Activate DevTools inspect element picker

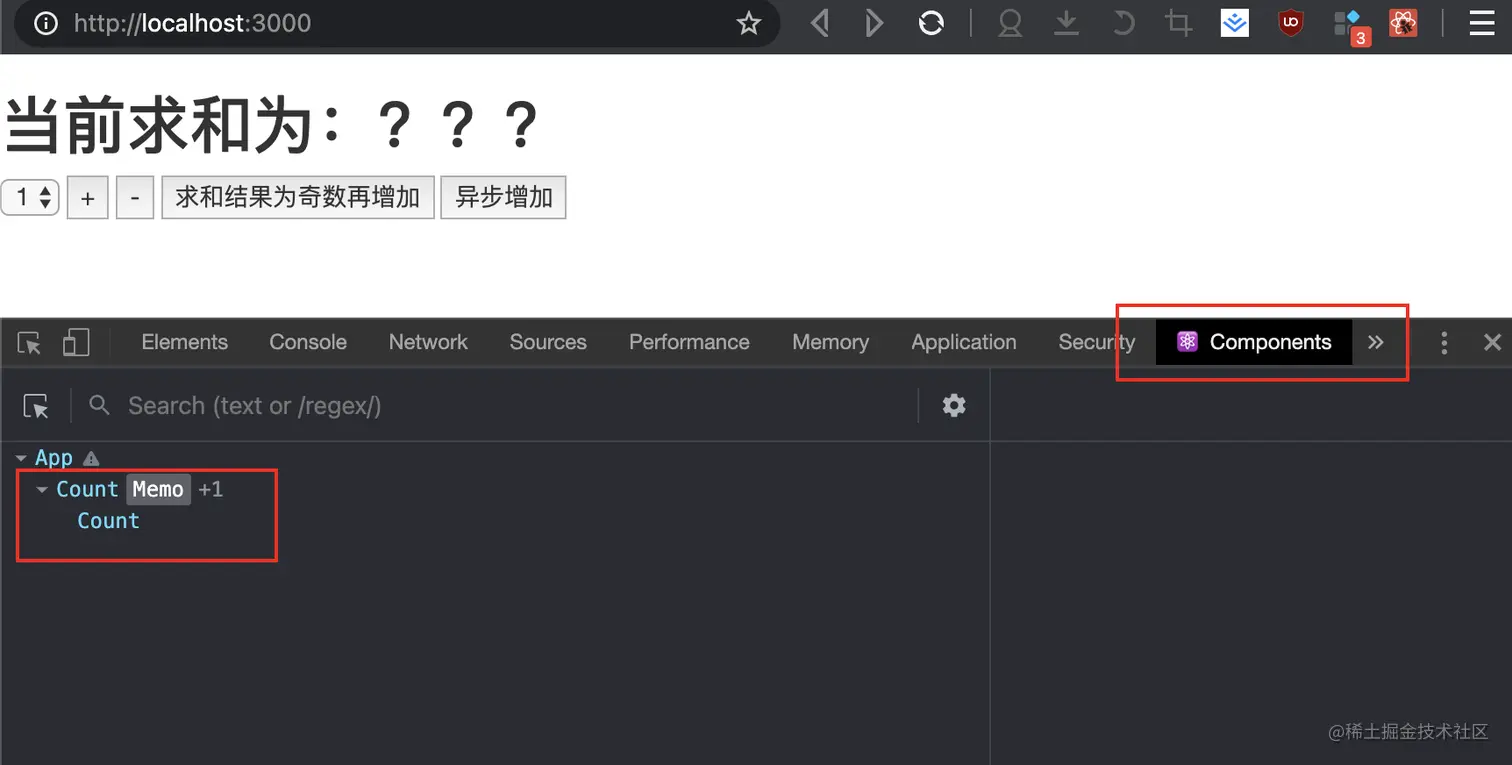click(x=30, y=343)
